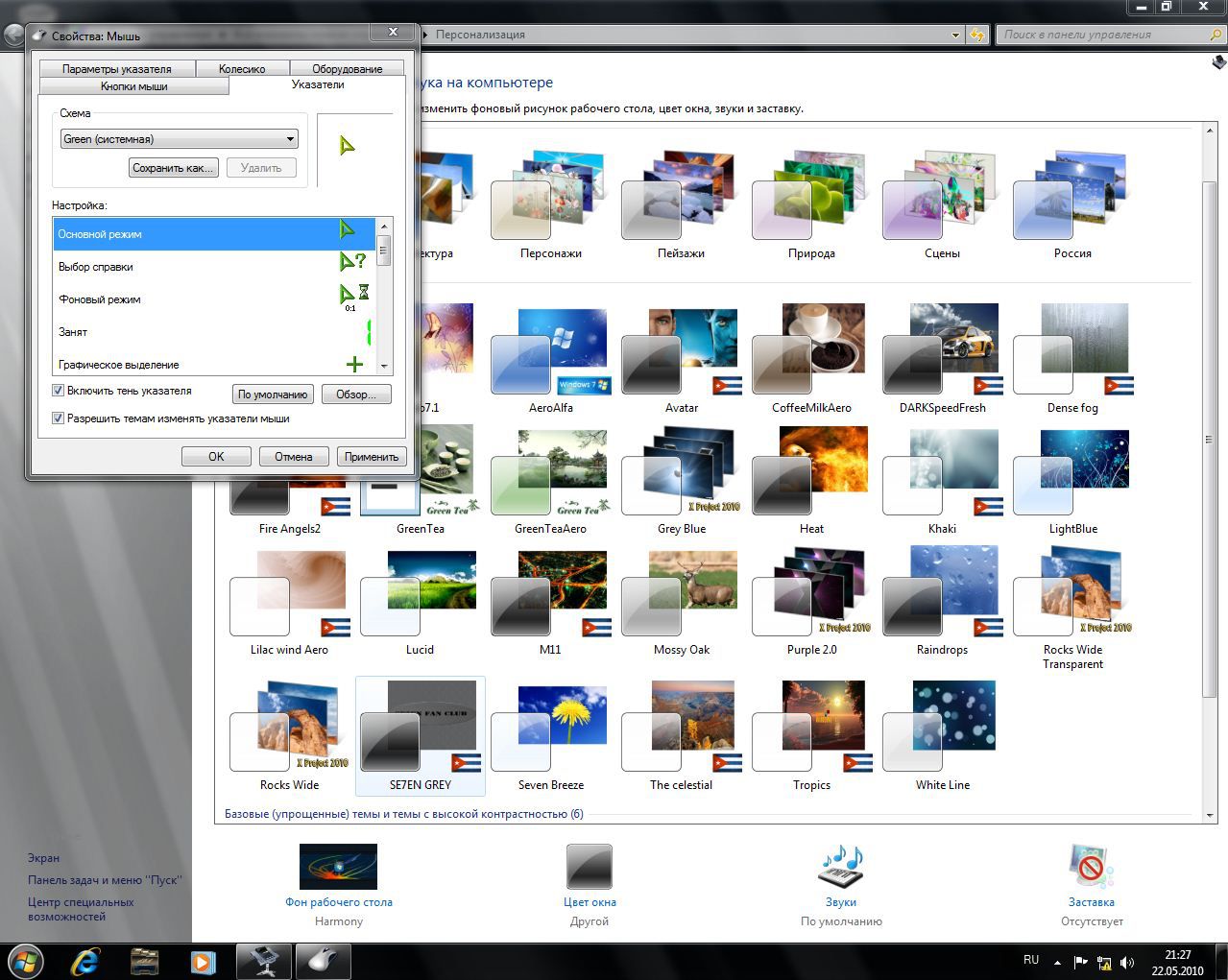Expand the Green (системная) scheme dropdown

pyautogui.click(x=290, y=139)
